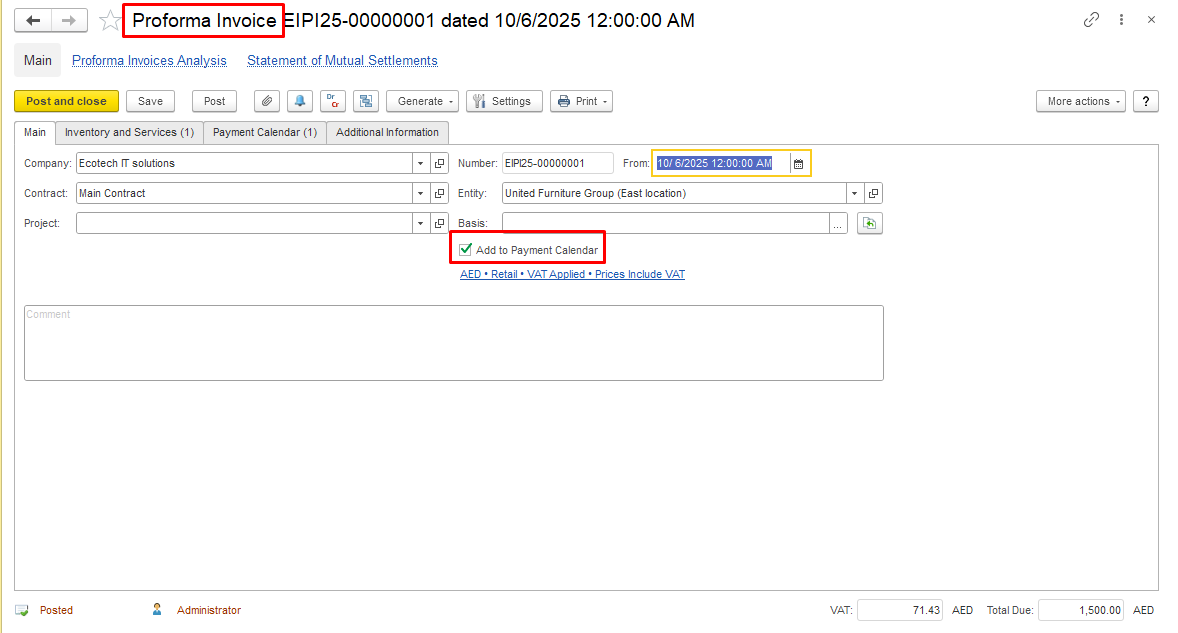The width and height of the screenshot is (1178, 633).
Task: Open the Payment Calendar tab
Action: (x=265, y=132)
